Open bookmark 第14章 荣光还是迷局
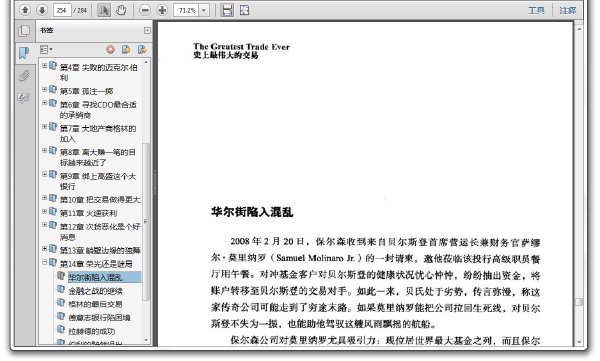This screenshot has height=361, width=600. [96, 264]
